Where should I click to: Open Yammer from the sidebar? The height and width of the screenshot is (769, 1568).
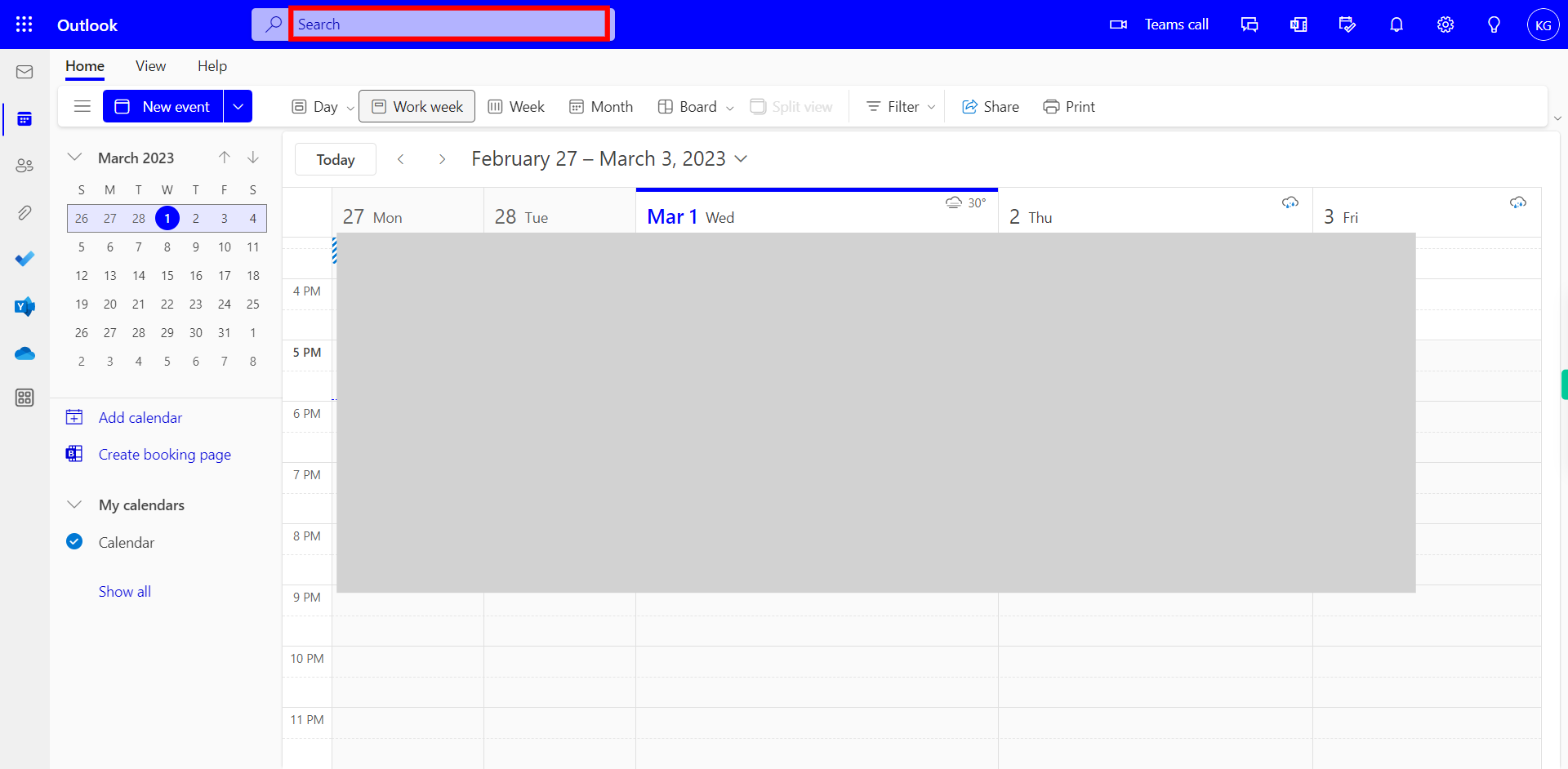click(24, 306)
